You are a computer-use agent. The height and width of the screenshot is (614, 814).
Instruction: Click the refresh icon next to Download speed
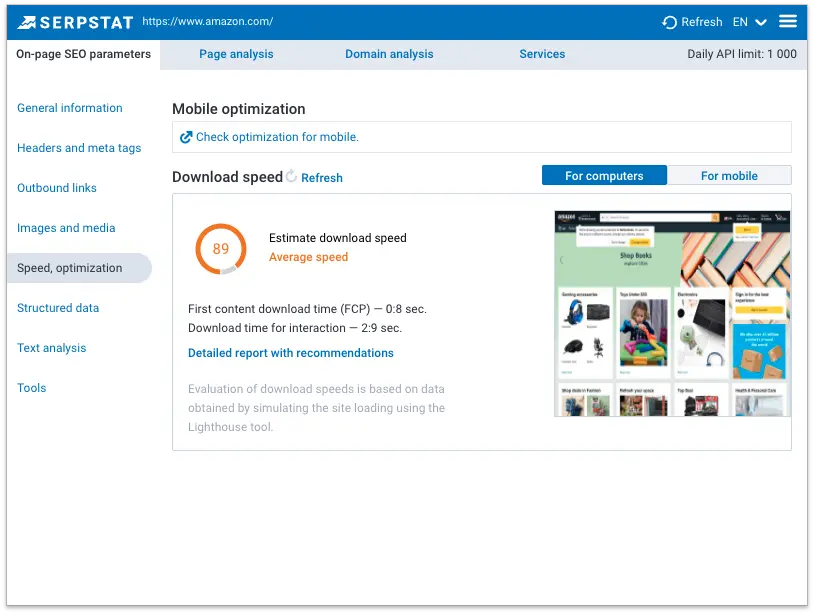tap(290, 176)
